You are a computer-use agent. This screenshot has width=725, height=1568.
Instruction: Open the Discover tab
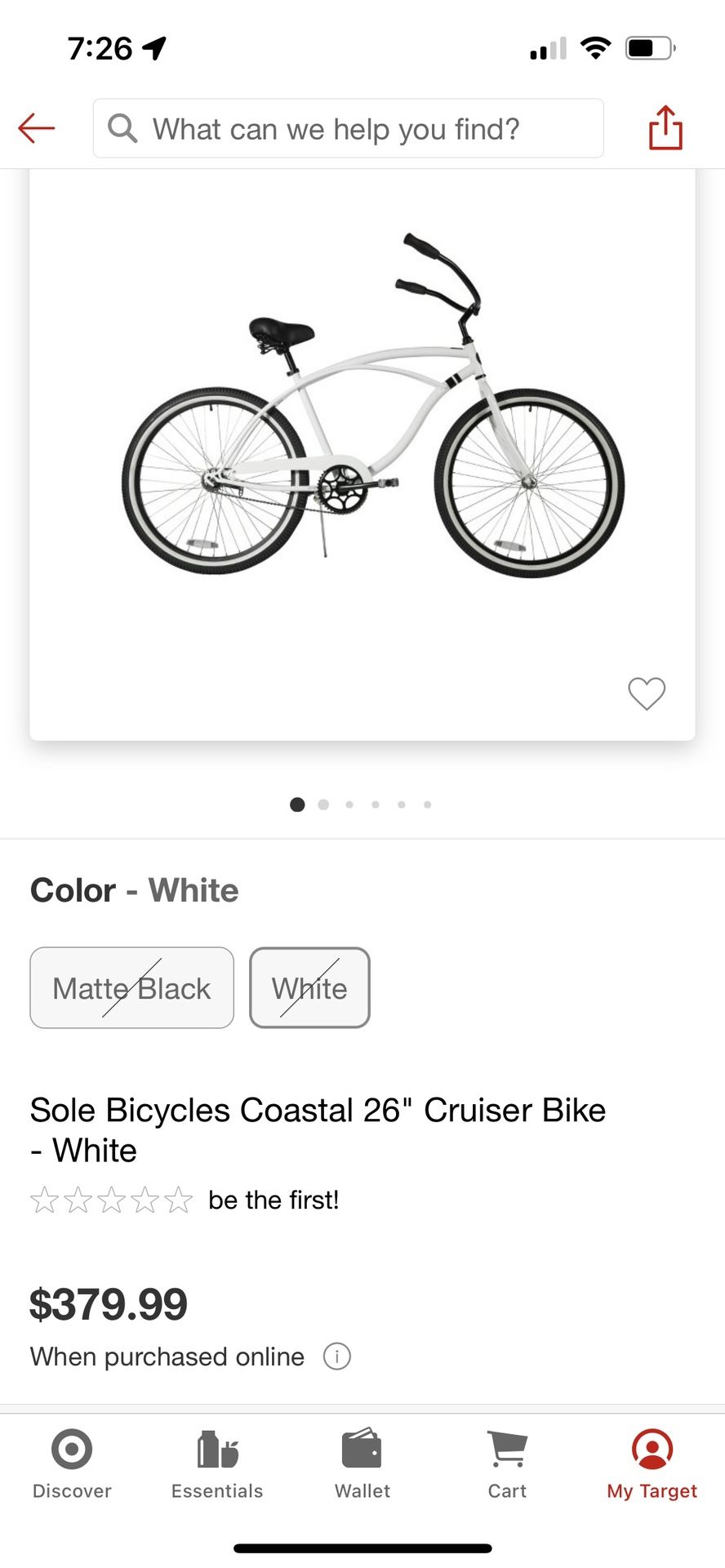click(x=72, y=1463)
